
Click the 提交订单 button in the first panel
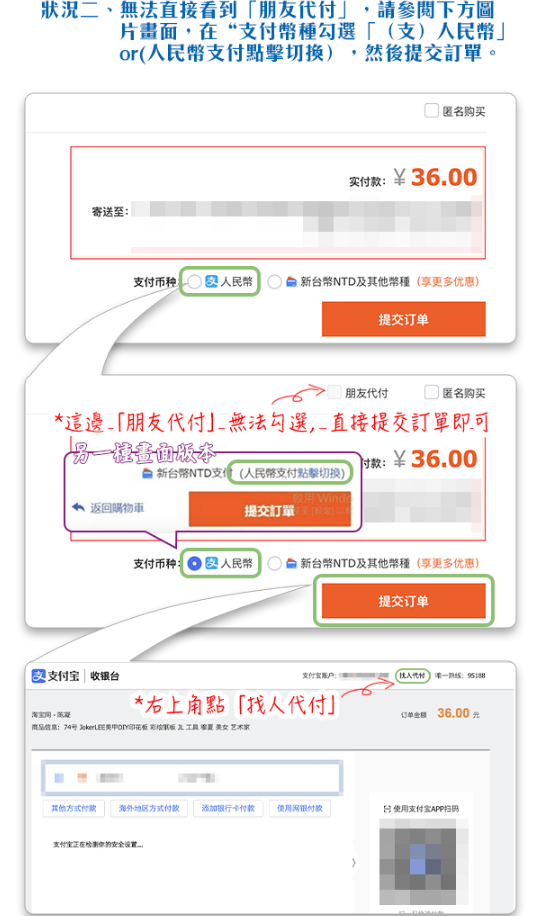click(404, 319)
